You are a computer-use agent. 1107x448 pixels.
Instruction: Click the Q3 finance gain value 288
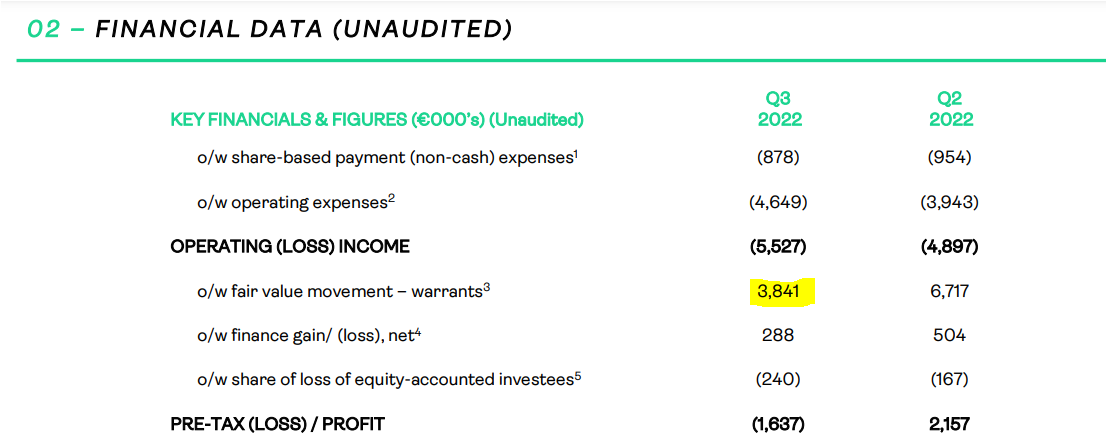[x=778, y=336]
